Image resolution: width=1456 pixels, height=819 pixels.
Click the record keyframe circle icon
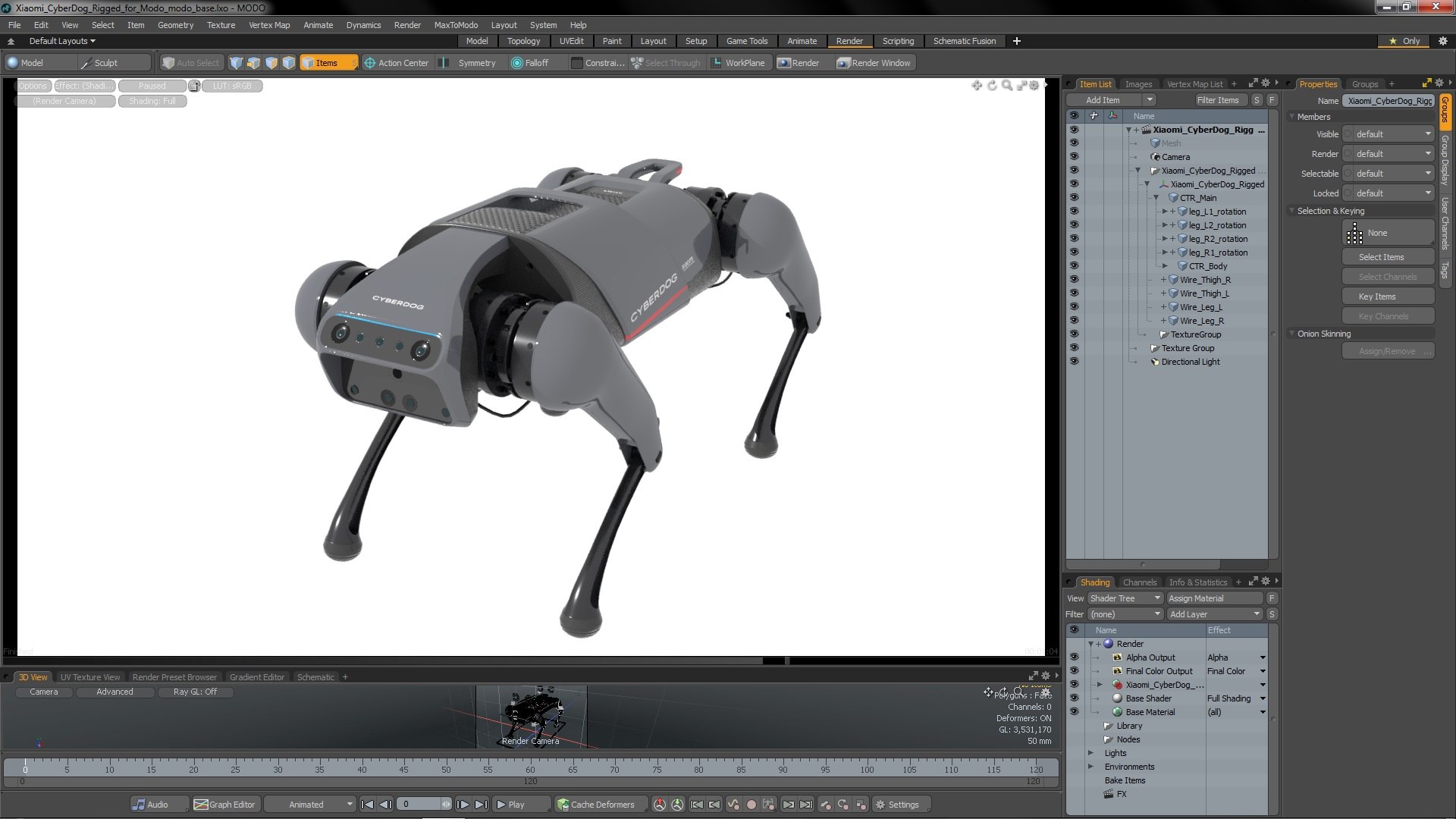point(752,805)
